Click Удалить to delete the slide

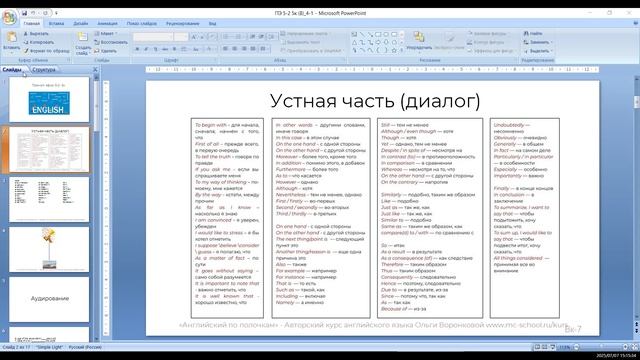point(106,51)
